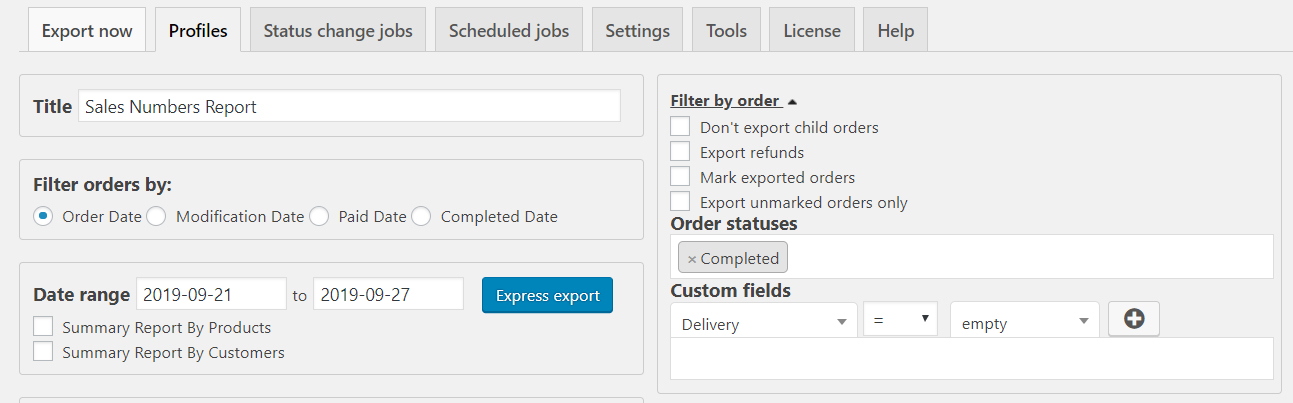This screenshot has height=403, width=1293.
Task: Open the Delivery custom field dropdown
Action: point(763,323)
